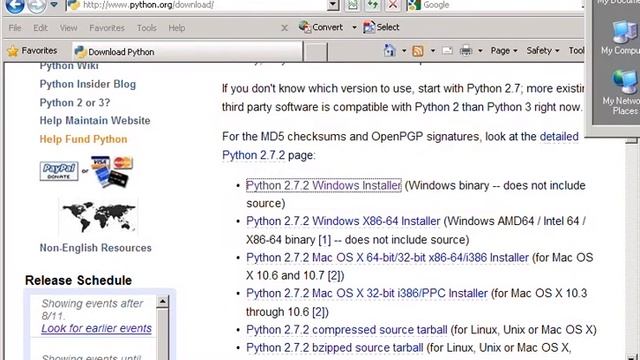Click the Select toolbar button
Screen dimensions: 640x360
pos(381,27)
